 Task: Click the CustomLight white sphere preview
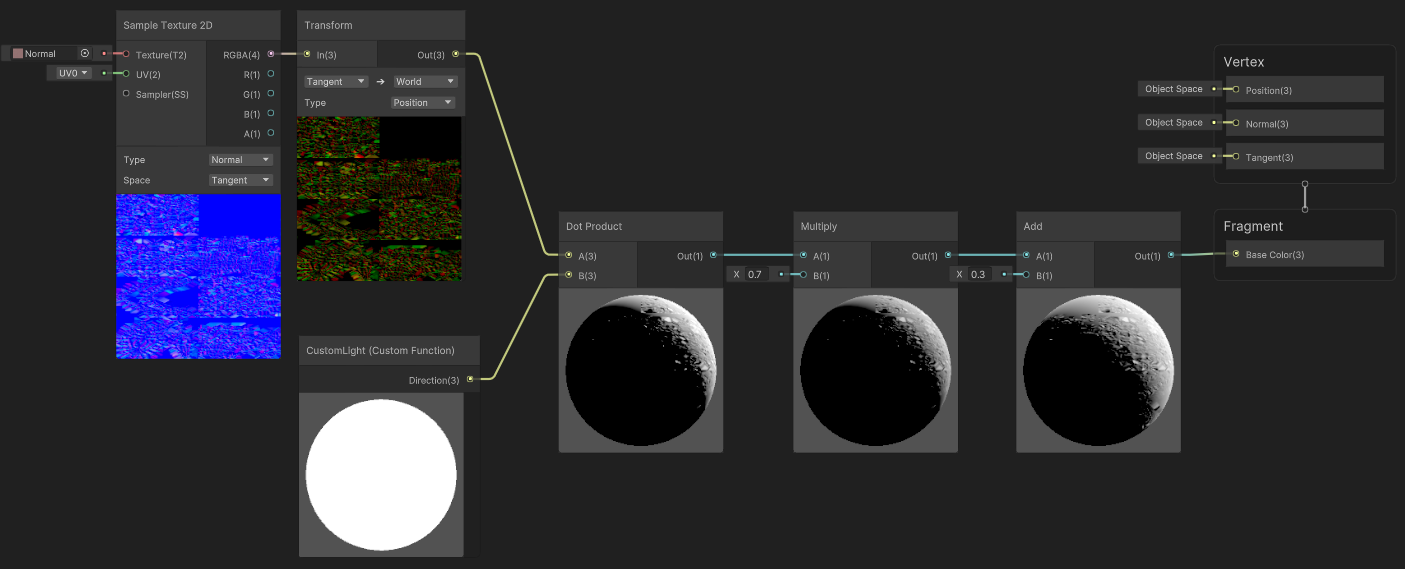(381, 475)
